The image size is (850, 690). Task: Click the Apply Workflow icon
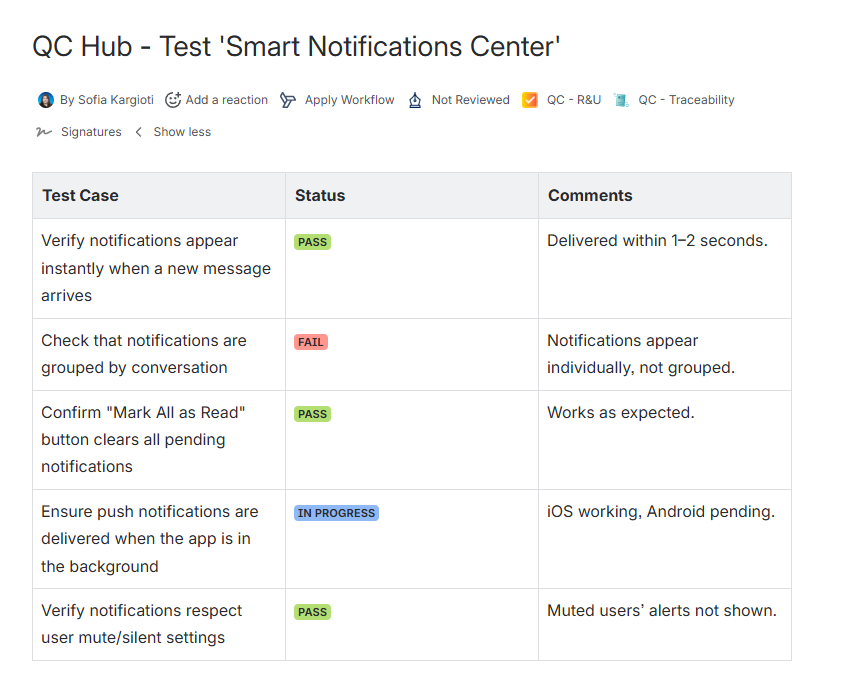coord(288,100)
